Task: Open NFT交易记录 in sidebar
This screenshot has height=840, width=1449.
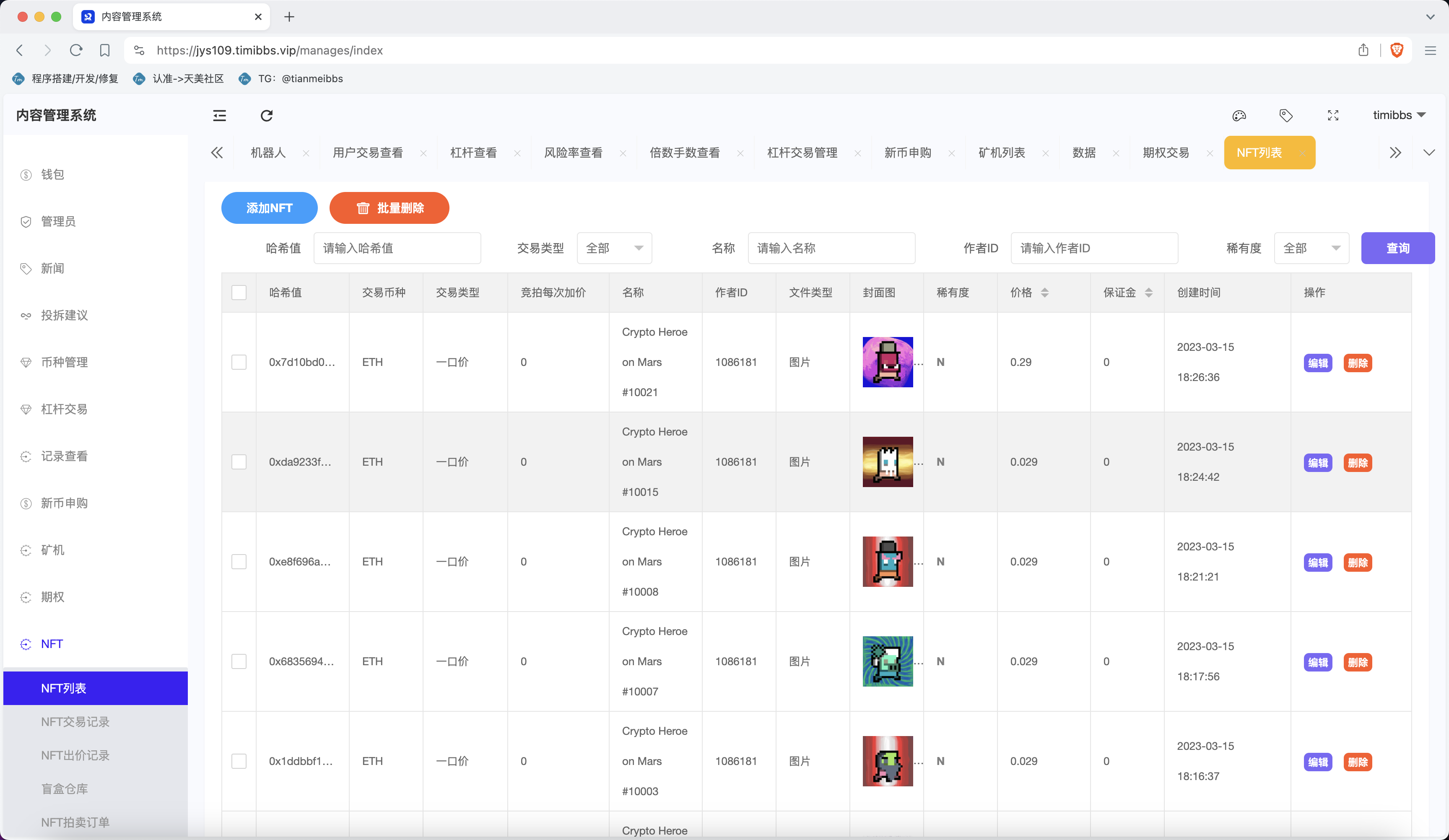Action: click(75, 721)
